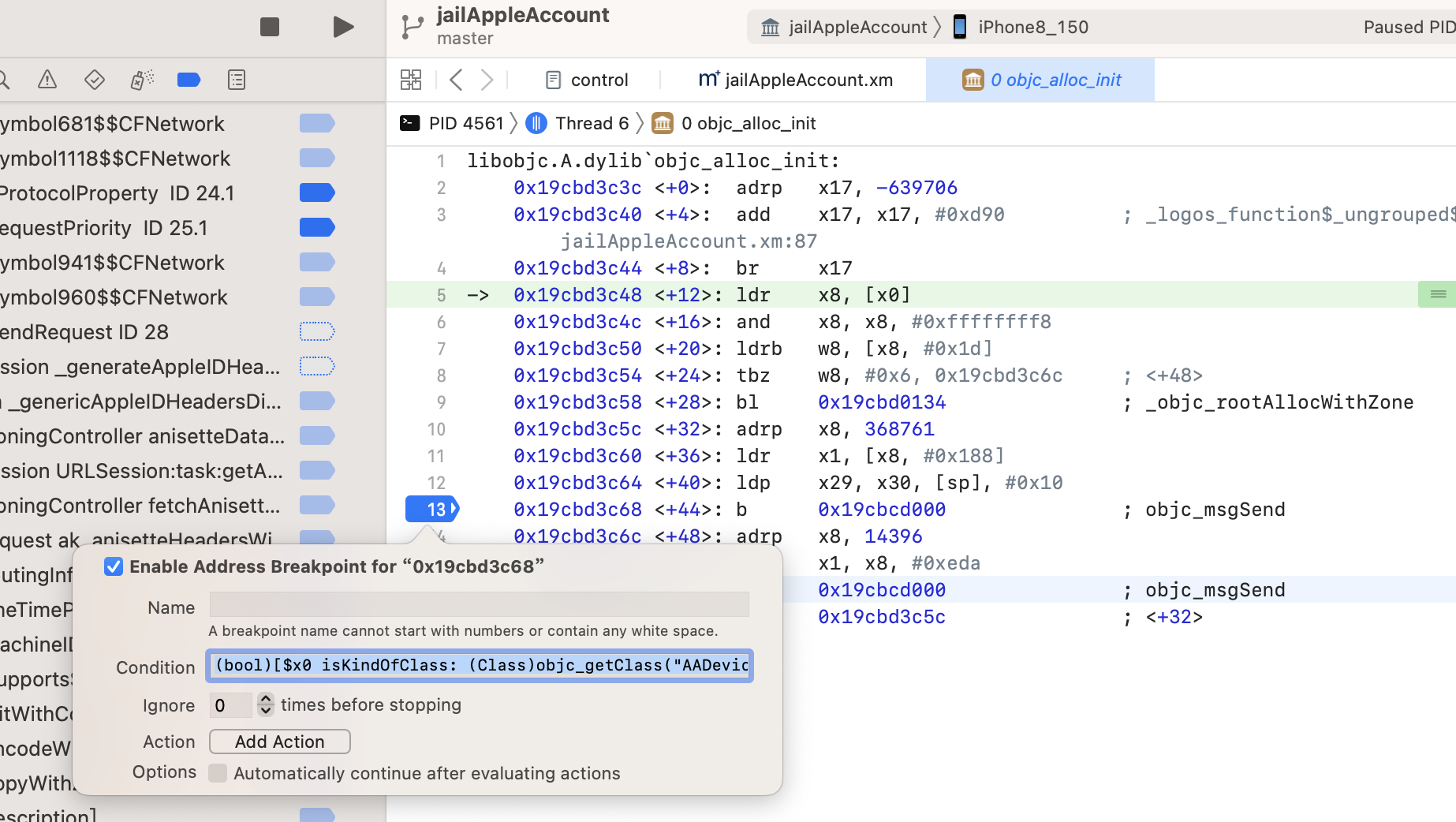Open the issue navigator warning icon
Screen dimensions: 1456x822
[x=47, y=80]
